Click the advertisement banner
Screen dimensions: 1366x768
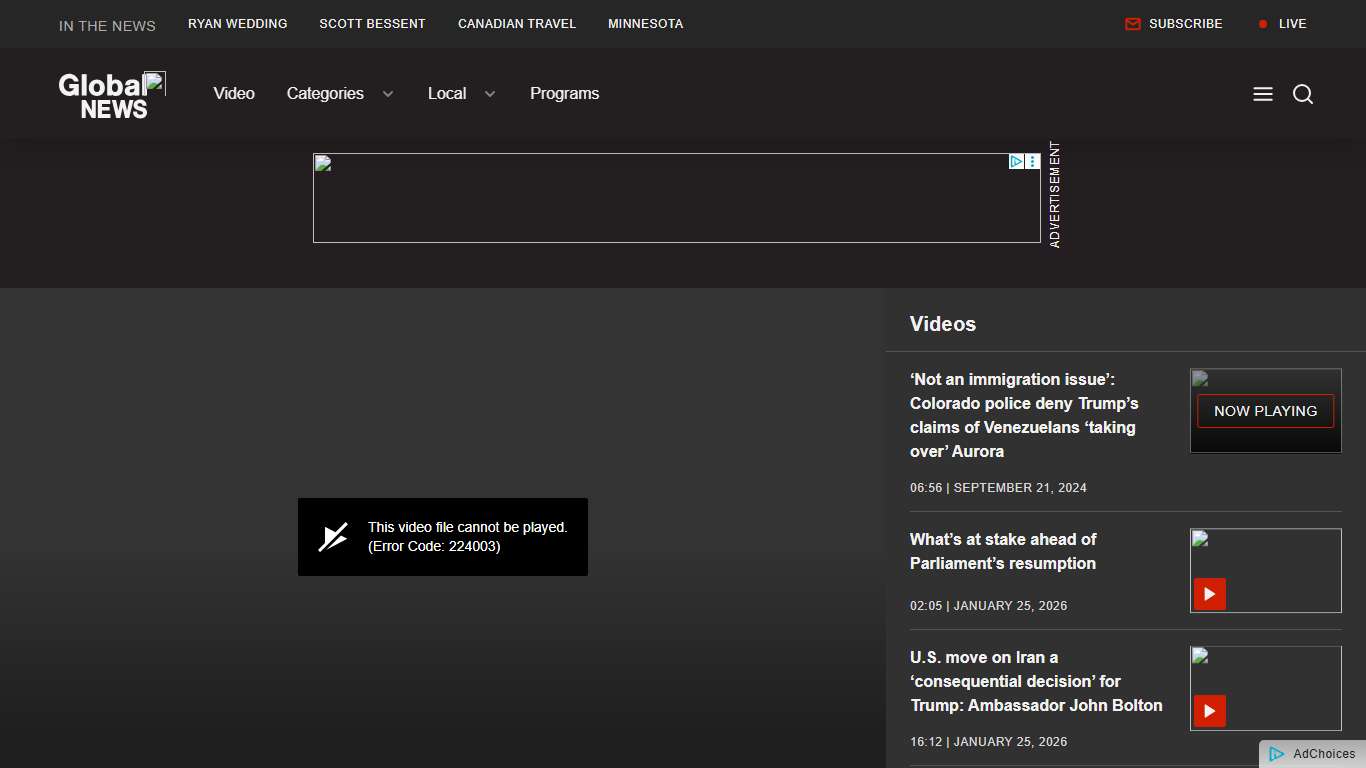tap(660, 198)
